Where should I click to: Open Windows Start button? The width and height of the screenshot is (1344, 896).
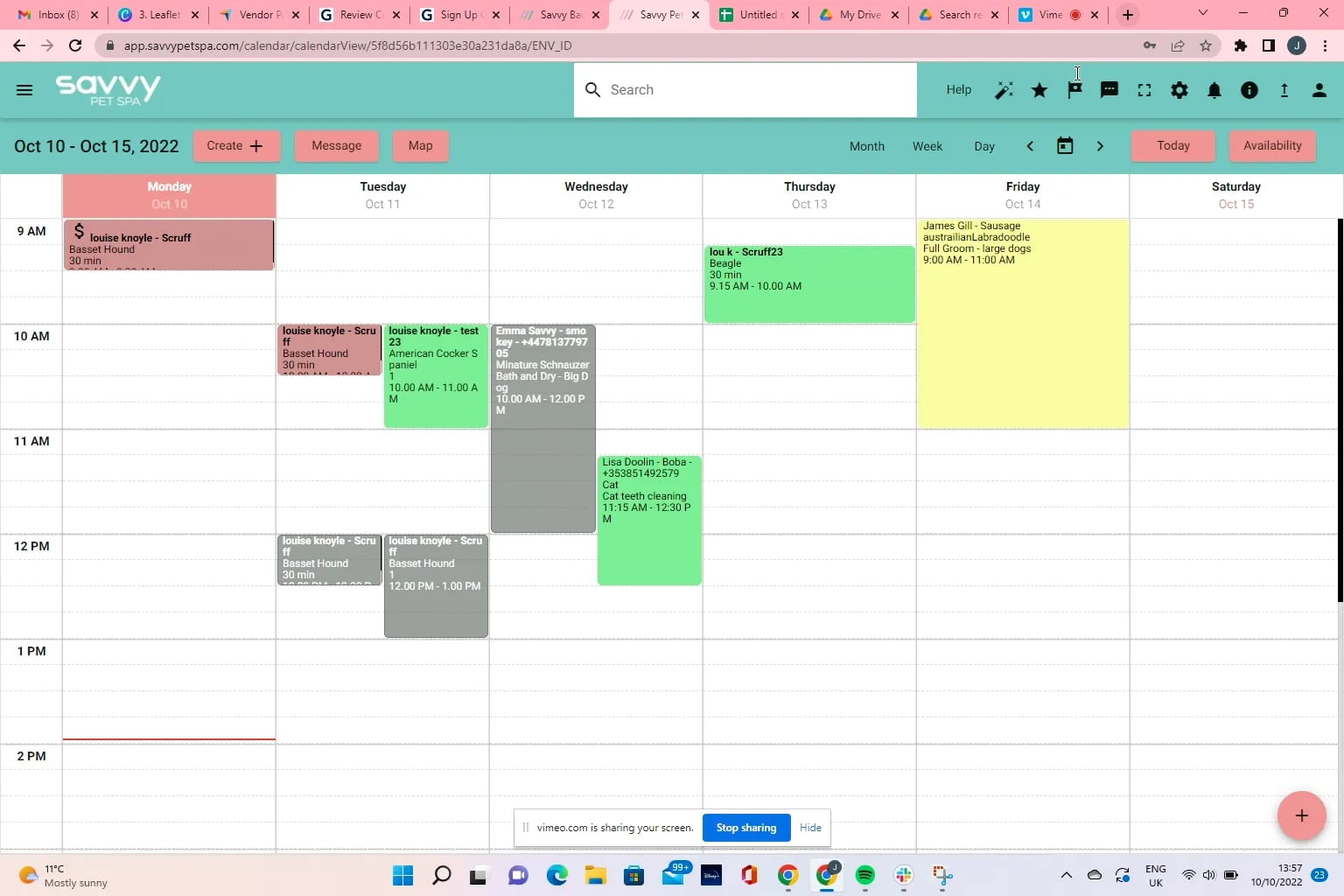coord(402,875)
